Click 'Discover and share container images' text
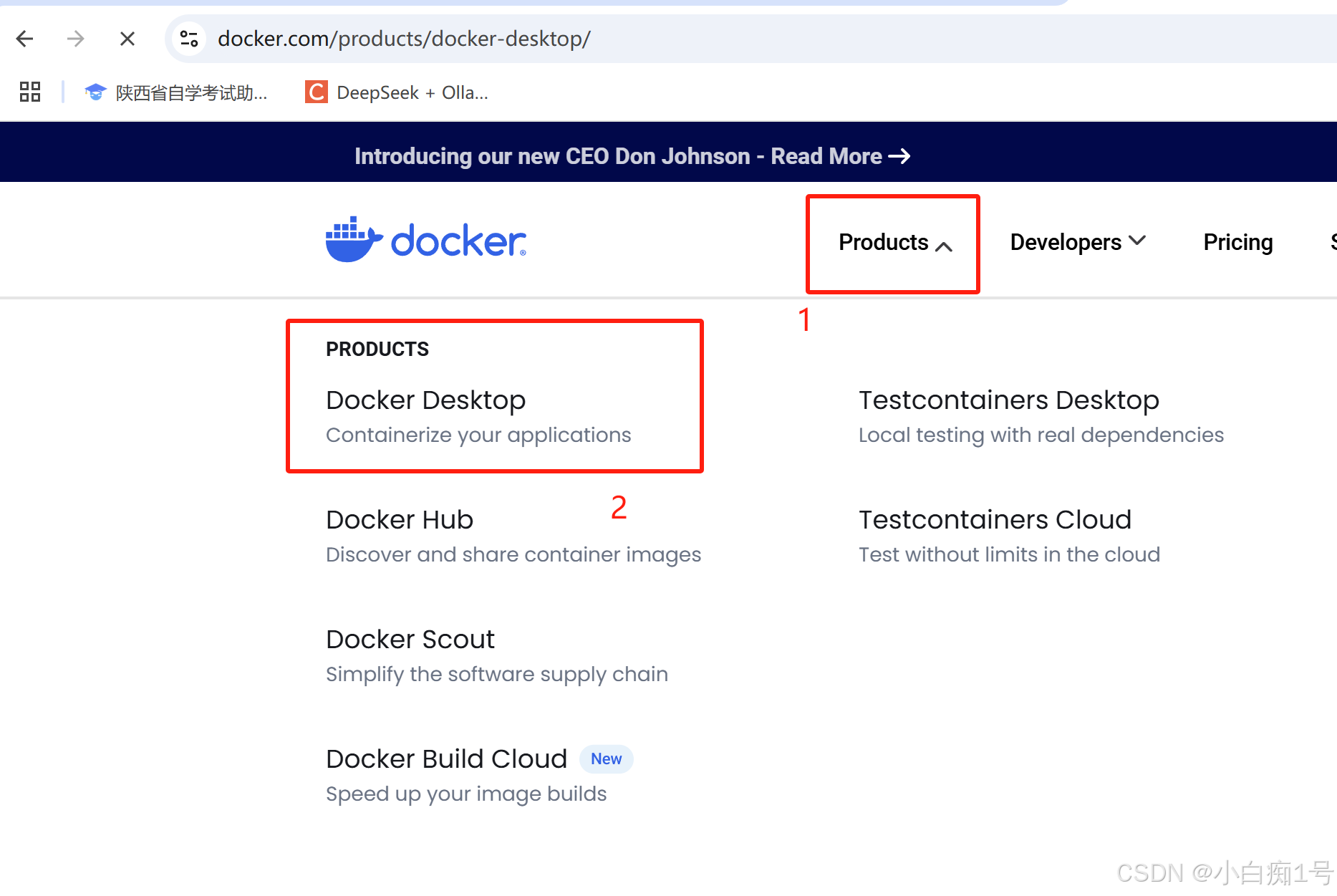 (x=513, y=555)
